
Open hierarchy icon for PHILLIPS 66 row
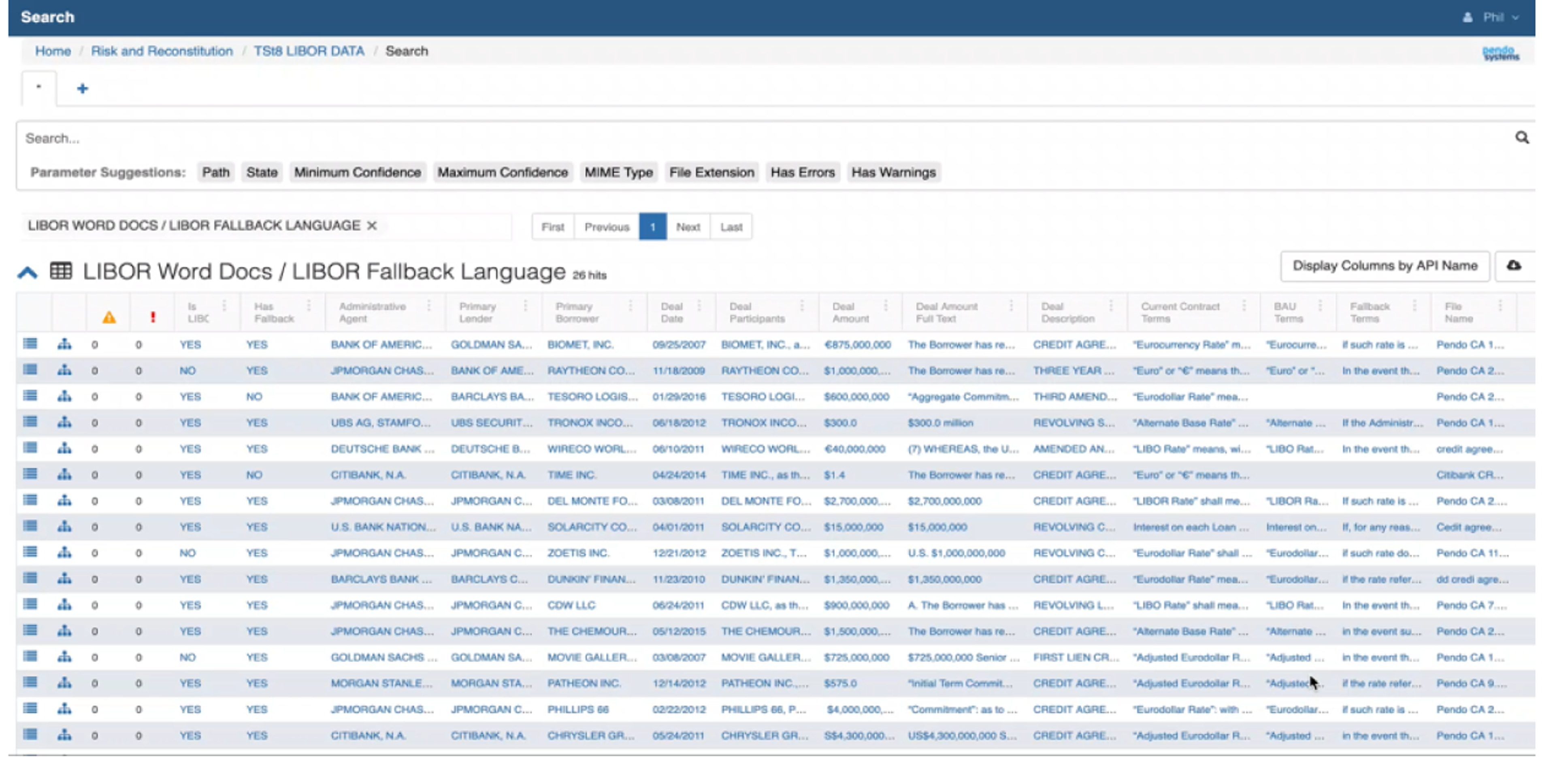[x=64, y=709]
